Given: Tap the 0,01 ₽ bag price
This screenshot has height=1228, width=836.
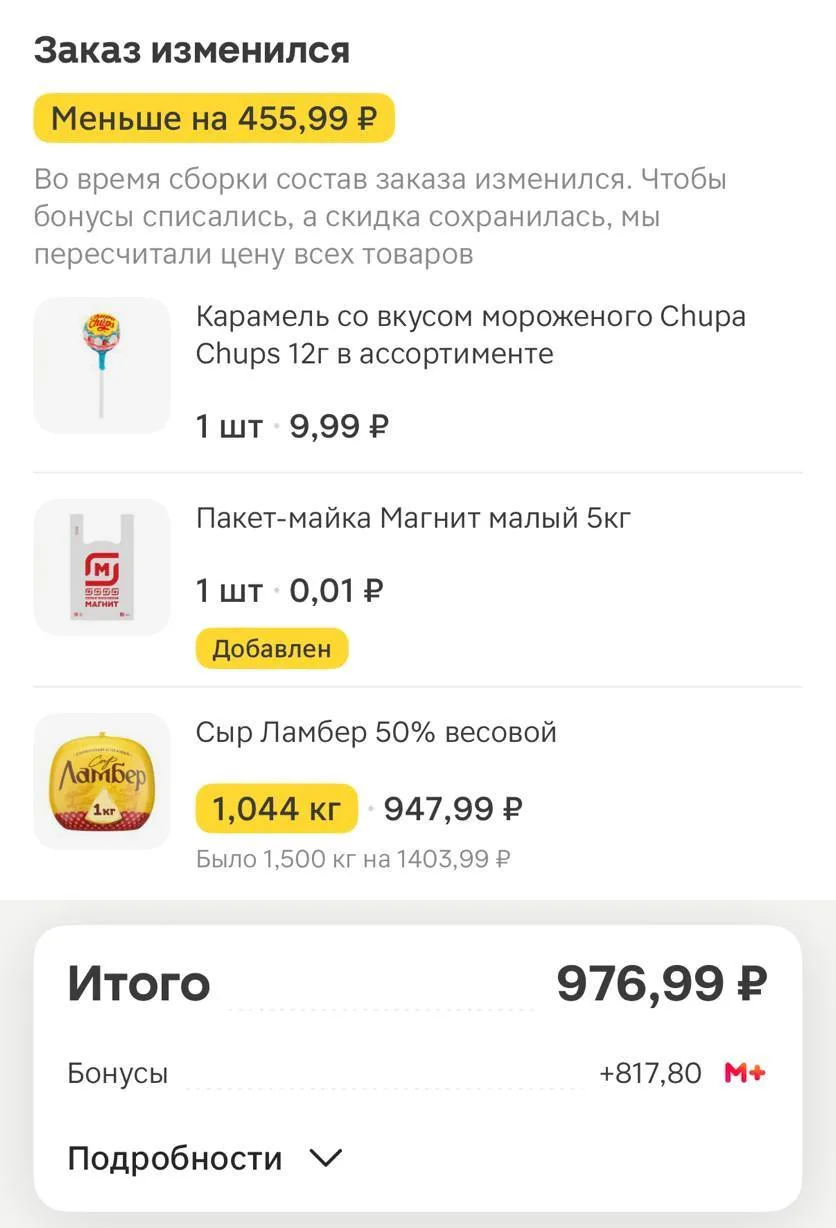Looking at the screenshot, I should [336, 591].
